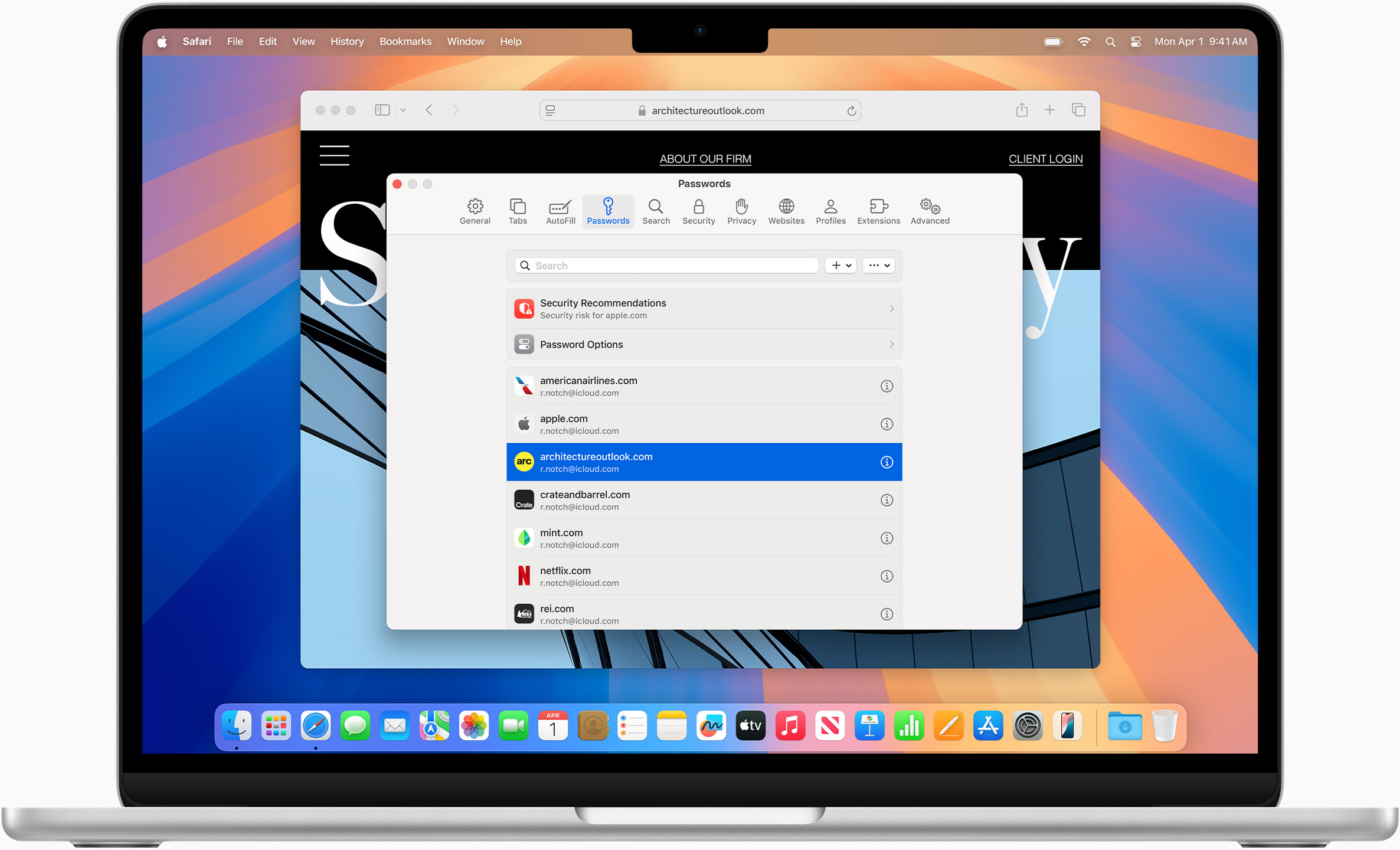Select the Privacy settings pane

741,211
